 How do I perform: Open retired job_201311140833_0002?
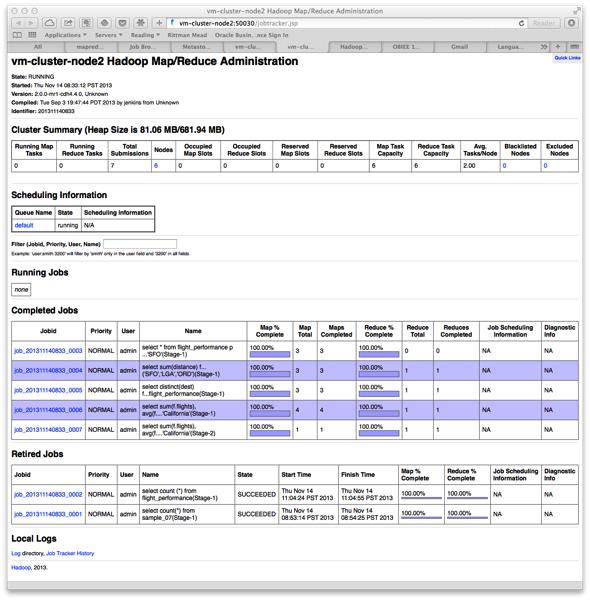pyautogui.click(x=48, y=494)
